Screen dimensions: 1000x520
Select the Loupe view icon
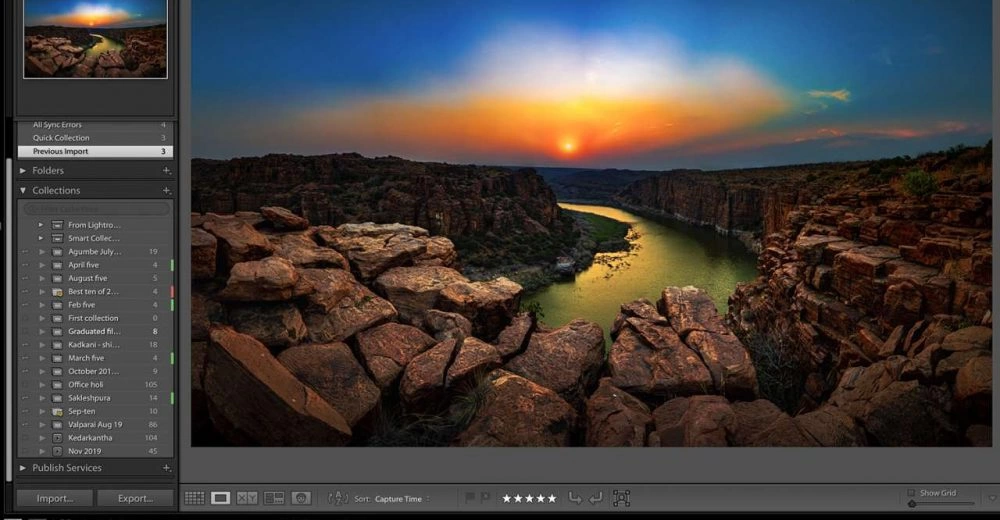tap(221, 498)
